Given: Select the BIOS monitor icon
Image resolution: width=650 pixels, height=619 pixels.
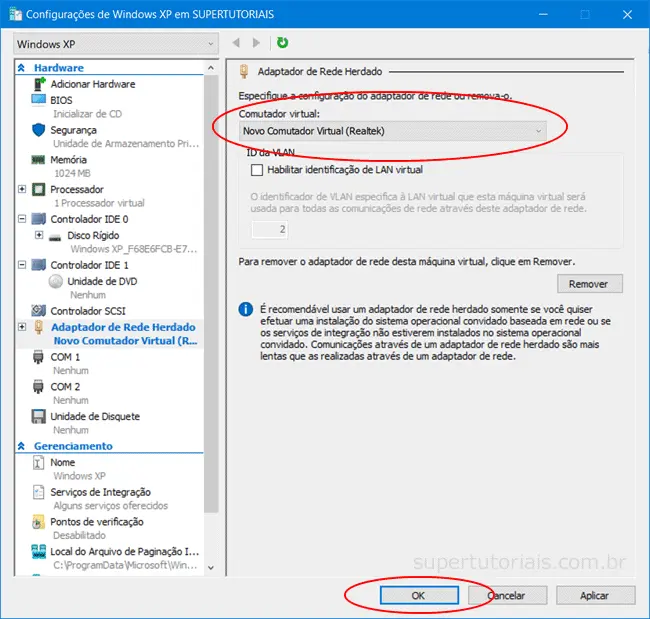Looking at the screenshot, I should [x=39, y=100].
